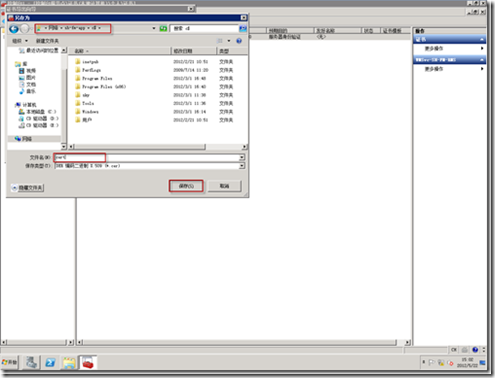Click the 预期目的 column header in the background window
The height and width of the screenshot is (378, 495).
pos(290,31)
